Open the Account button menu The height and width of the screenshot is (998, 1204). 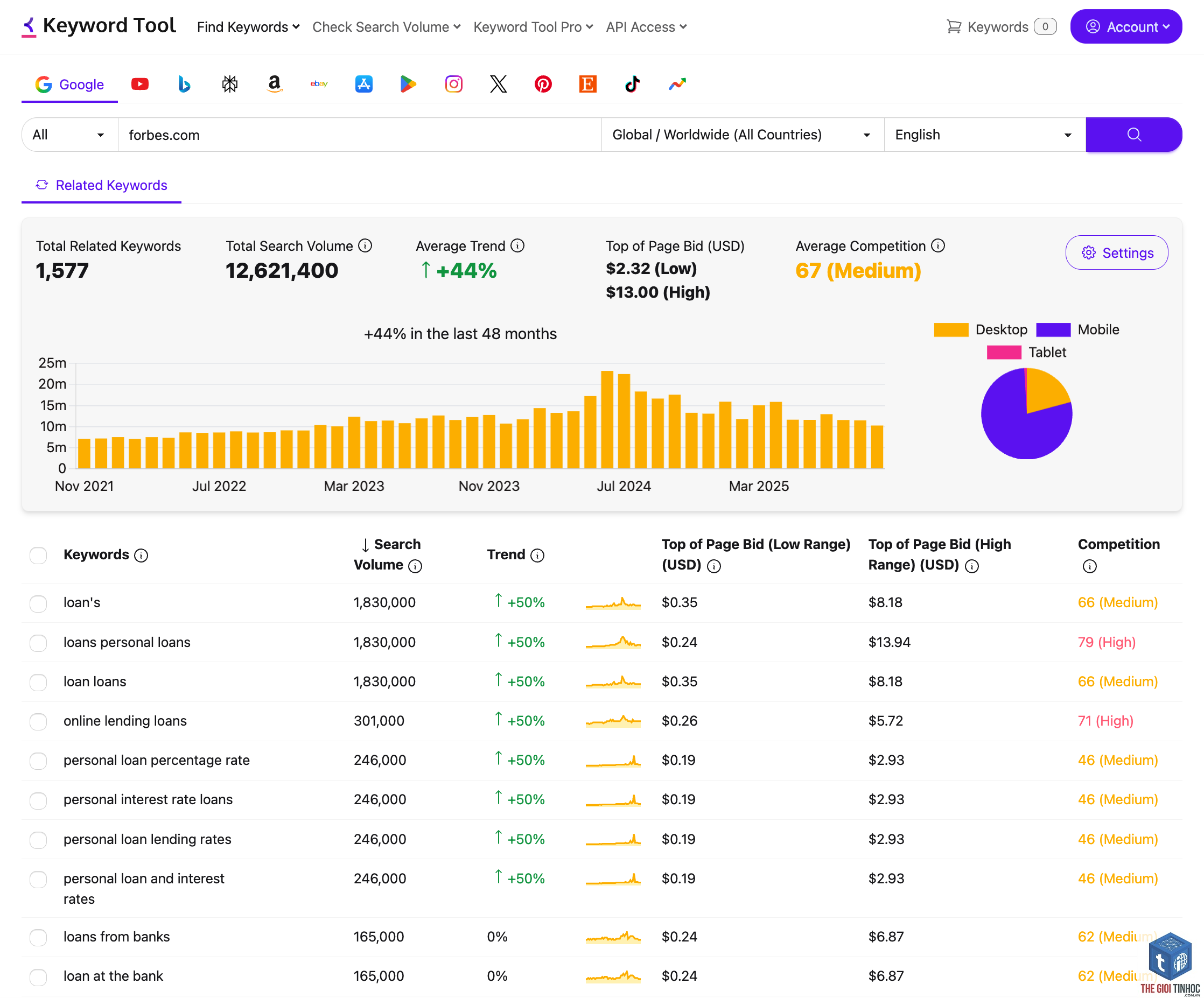[x=1126, y=26]
